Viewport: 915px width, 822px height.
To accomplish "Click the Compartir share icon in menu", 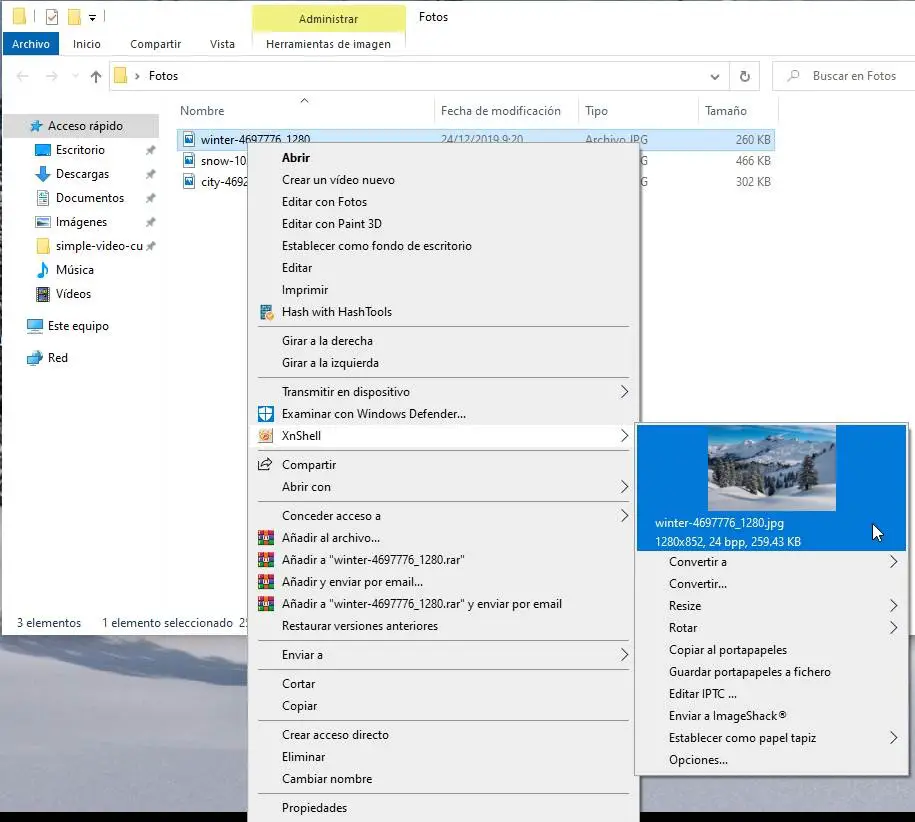I will (265, 464).
